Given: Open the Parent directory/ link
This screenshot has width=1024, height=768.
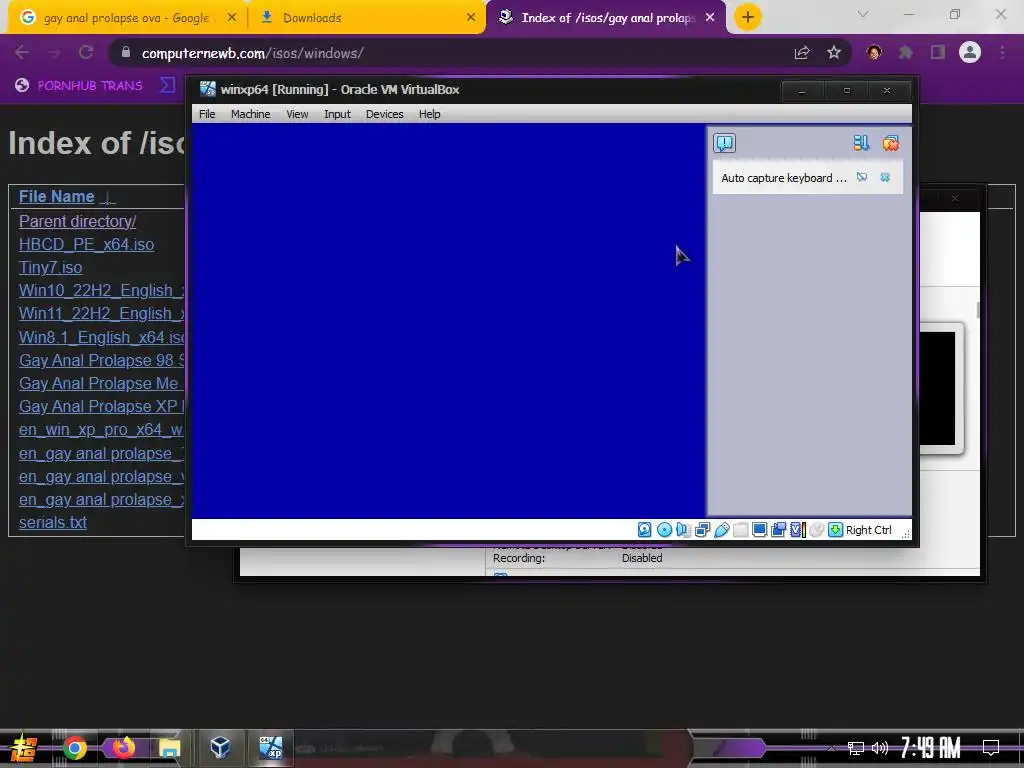Looking at the screenshot, I should tap(77, 221).
